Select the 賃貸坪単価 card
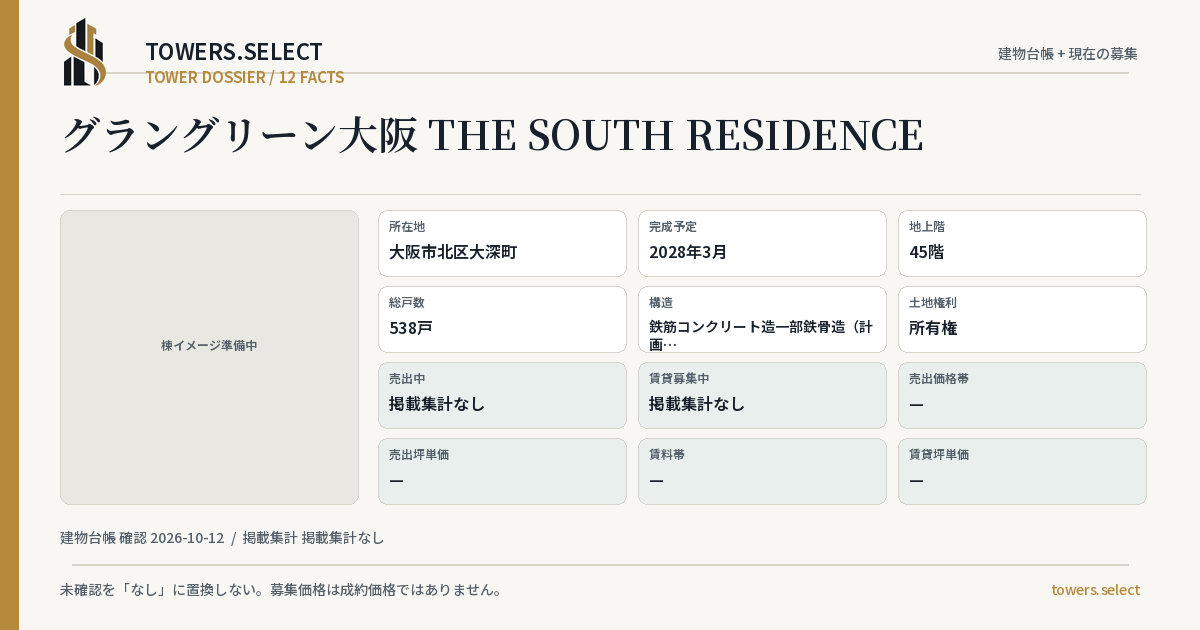Viewport: 1200px width, 630px height. pos(1022,471)
